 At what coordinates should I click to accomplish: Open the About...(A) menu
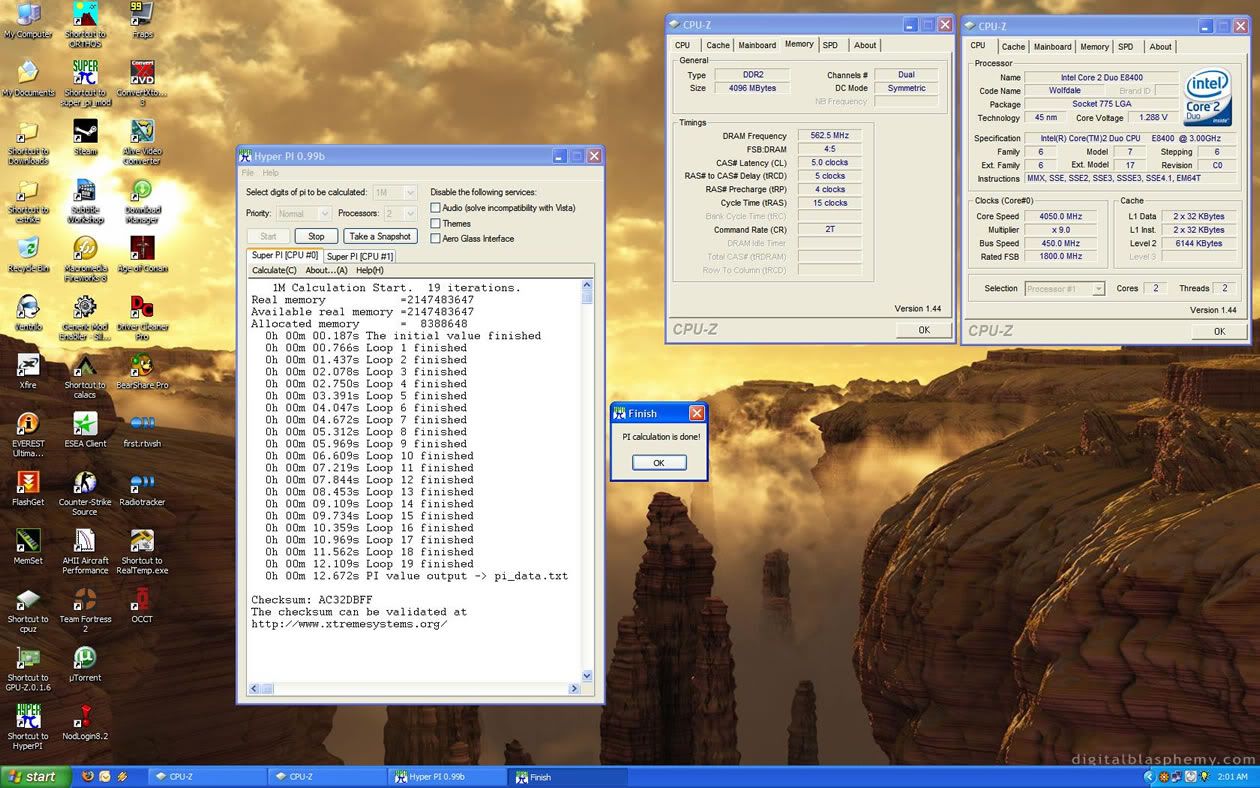click(x=326, y=270)
